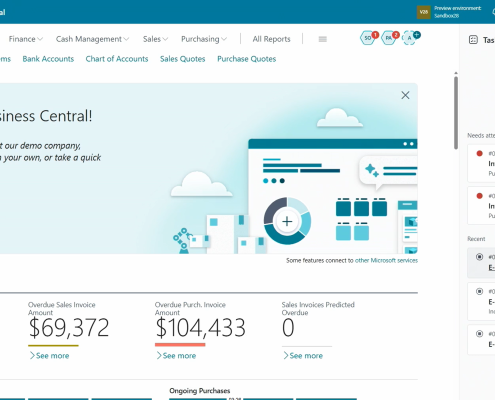The height and width of the screenshot is (400, 495).
Task: Click the Ongoing Purchases heading
Action: click(200, 391)
